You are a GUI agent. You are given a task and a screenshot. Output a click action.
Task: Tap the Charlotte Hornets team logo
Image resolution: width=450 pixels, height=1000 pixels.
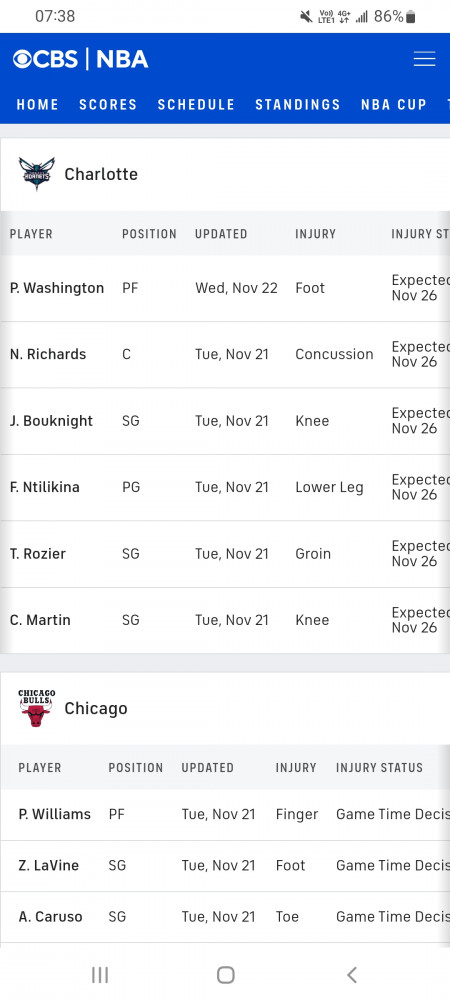coord(37,174)
